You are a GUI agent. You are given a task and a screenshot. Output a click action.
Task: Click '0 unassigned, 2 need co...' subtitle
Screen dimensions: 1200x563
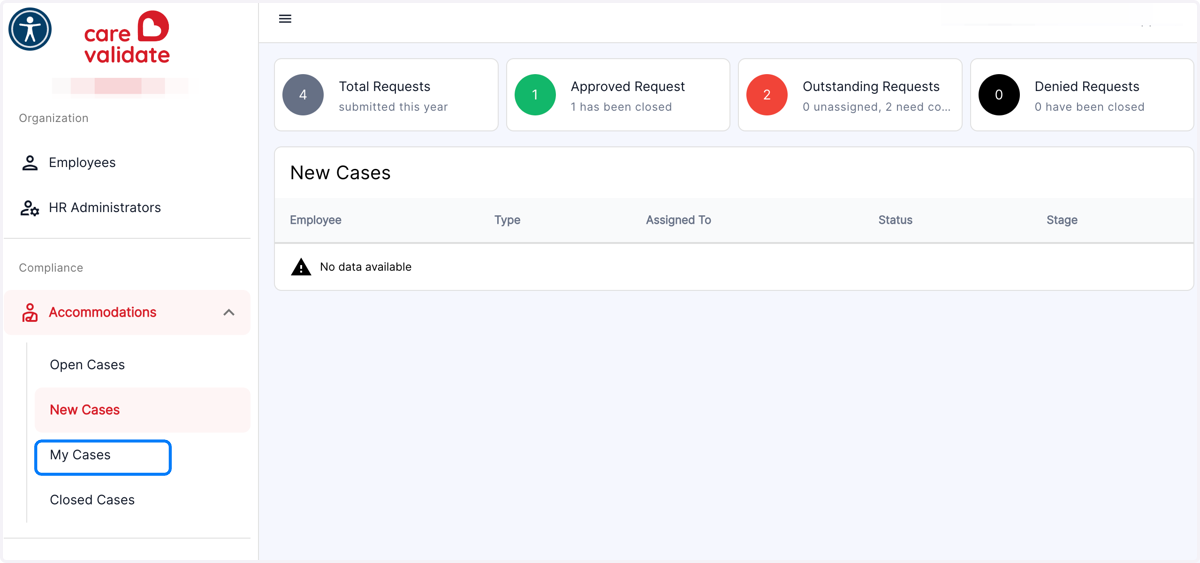point(877,107)
